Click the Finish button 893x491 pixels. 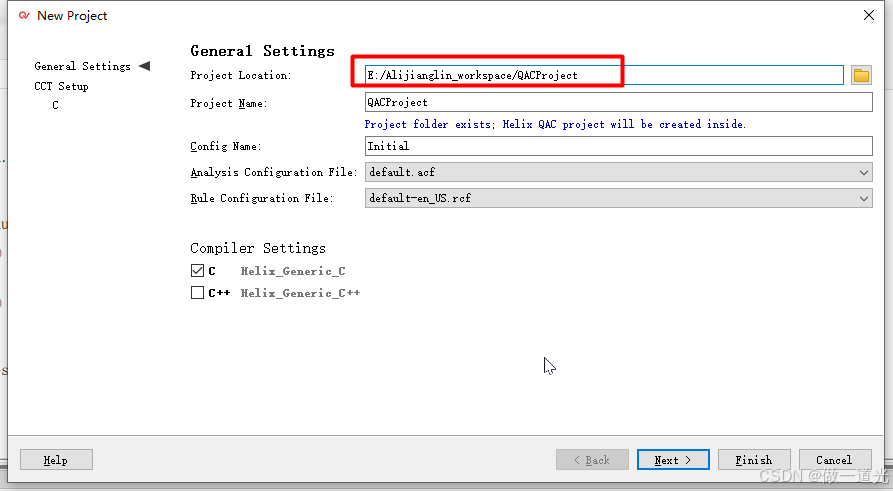(754, 460)
